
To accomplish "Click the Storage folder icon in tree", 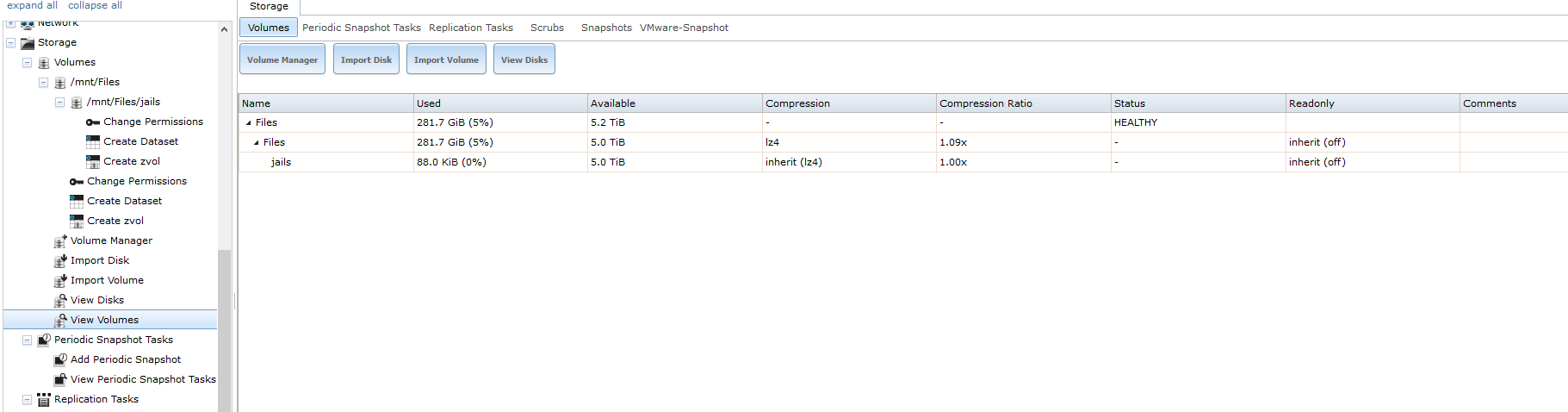I will point(28,42).
